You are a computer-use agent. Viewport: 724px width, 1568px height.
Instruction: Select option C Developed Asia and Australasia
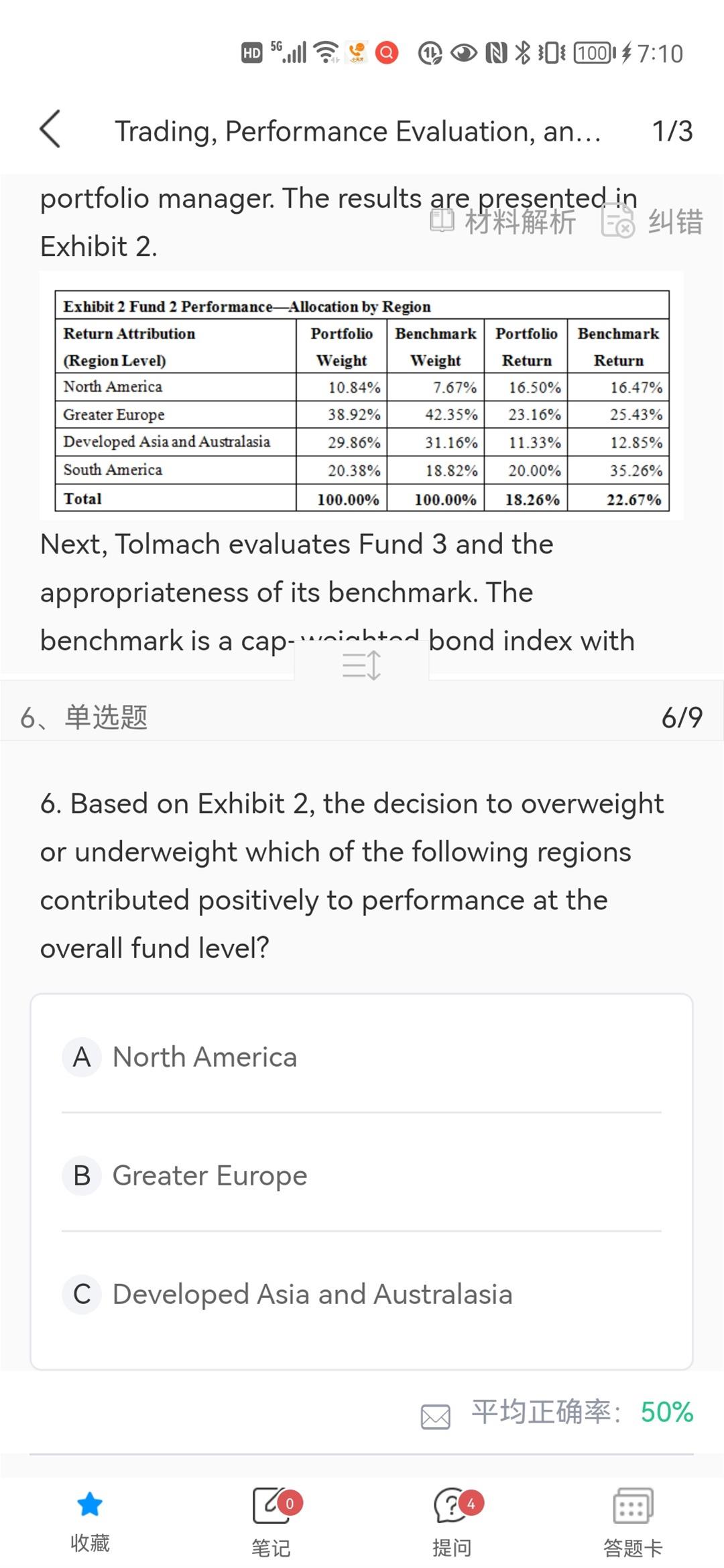[x=312, y=1294]
